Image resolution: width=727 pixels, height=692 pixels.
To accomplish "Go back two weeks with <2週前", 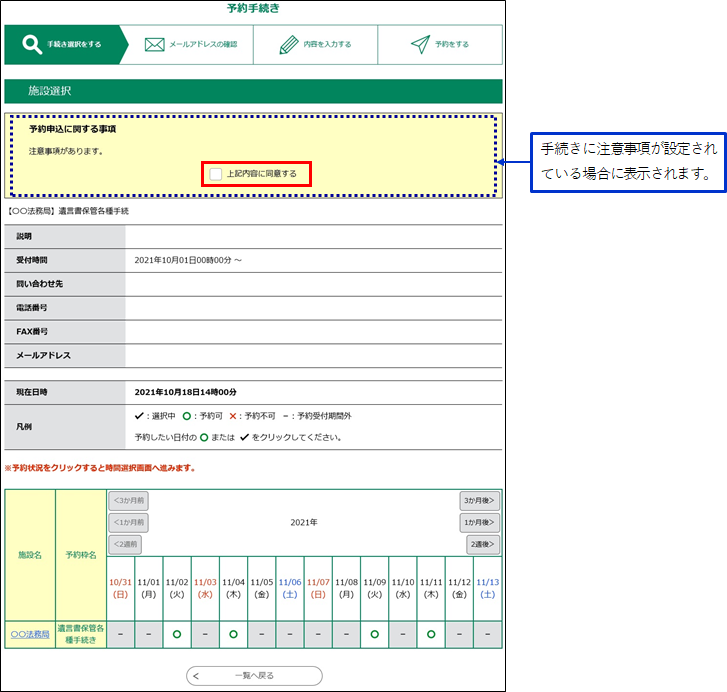I will click(125, 545).
